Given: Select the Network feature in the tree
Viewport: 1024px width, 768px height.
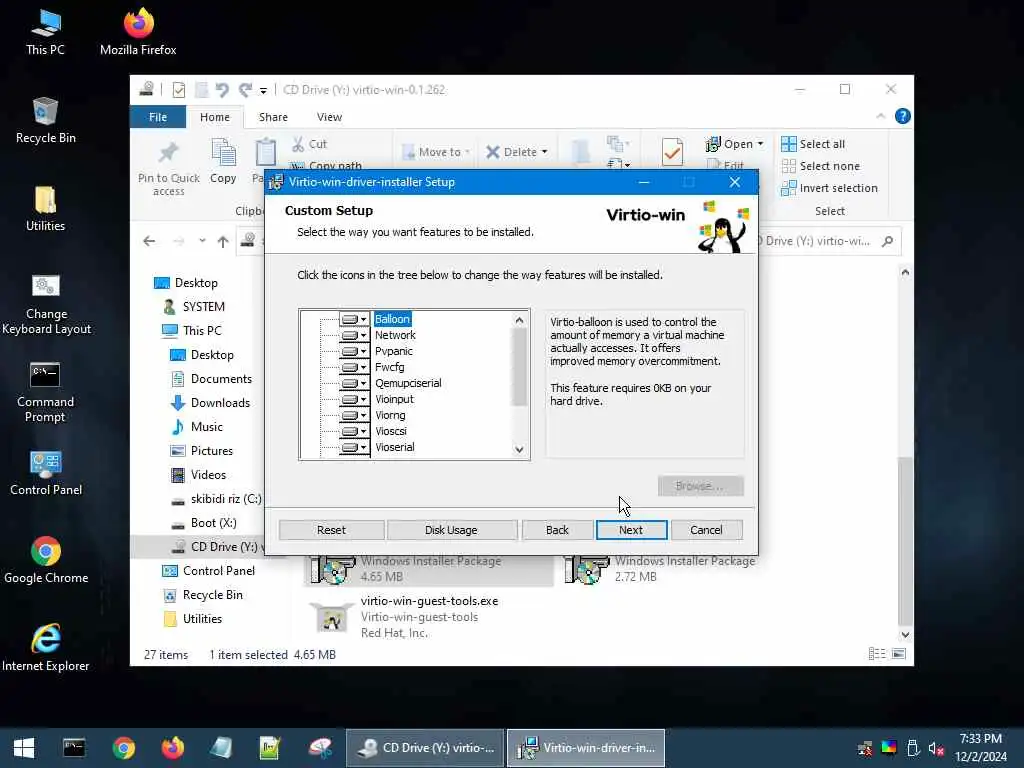Looking at the screenshot, I should [x=395, y=335].
